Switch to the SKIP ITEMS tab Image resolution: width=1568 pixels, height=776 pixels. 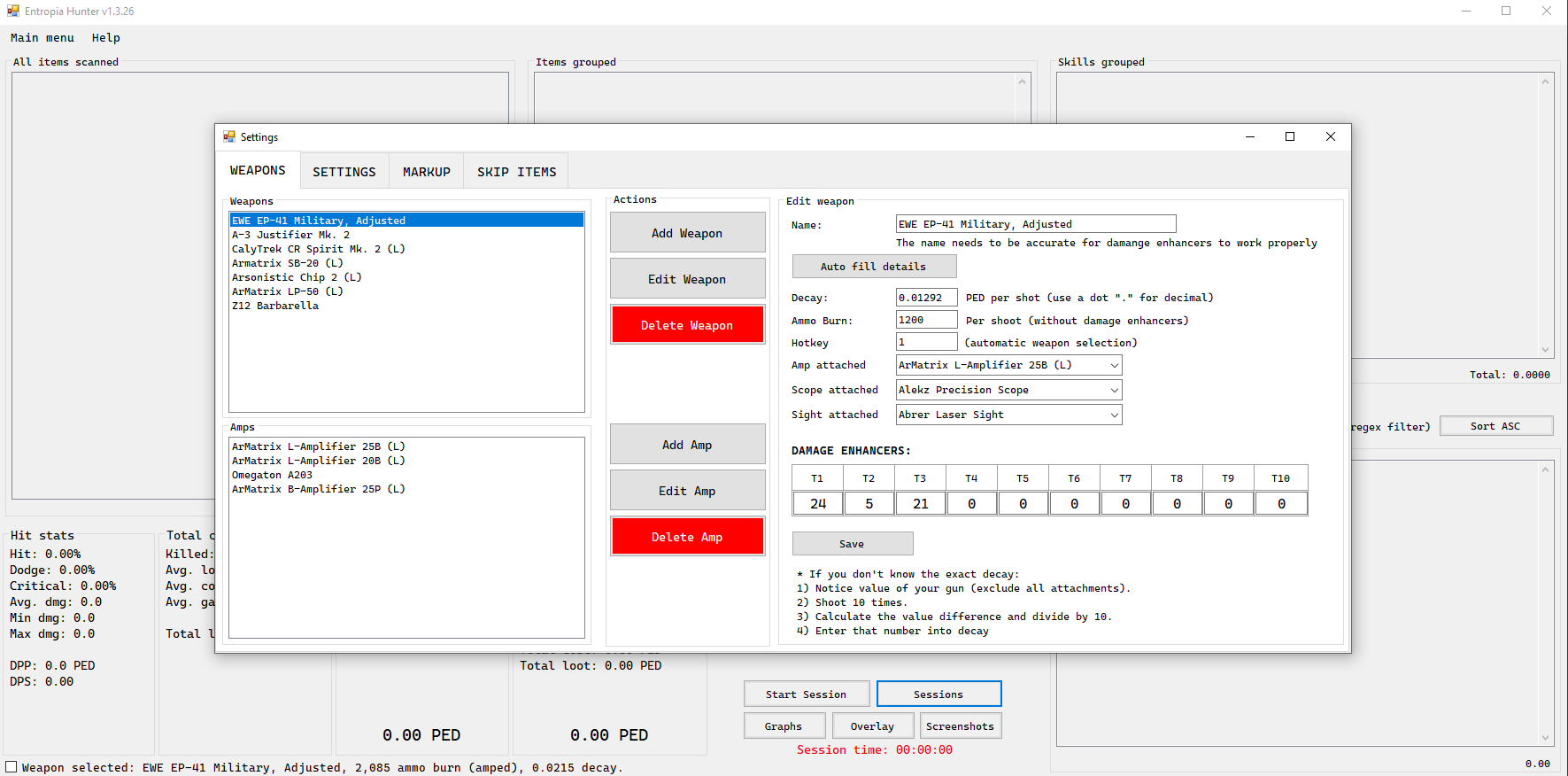517,172
